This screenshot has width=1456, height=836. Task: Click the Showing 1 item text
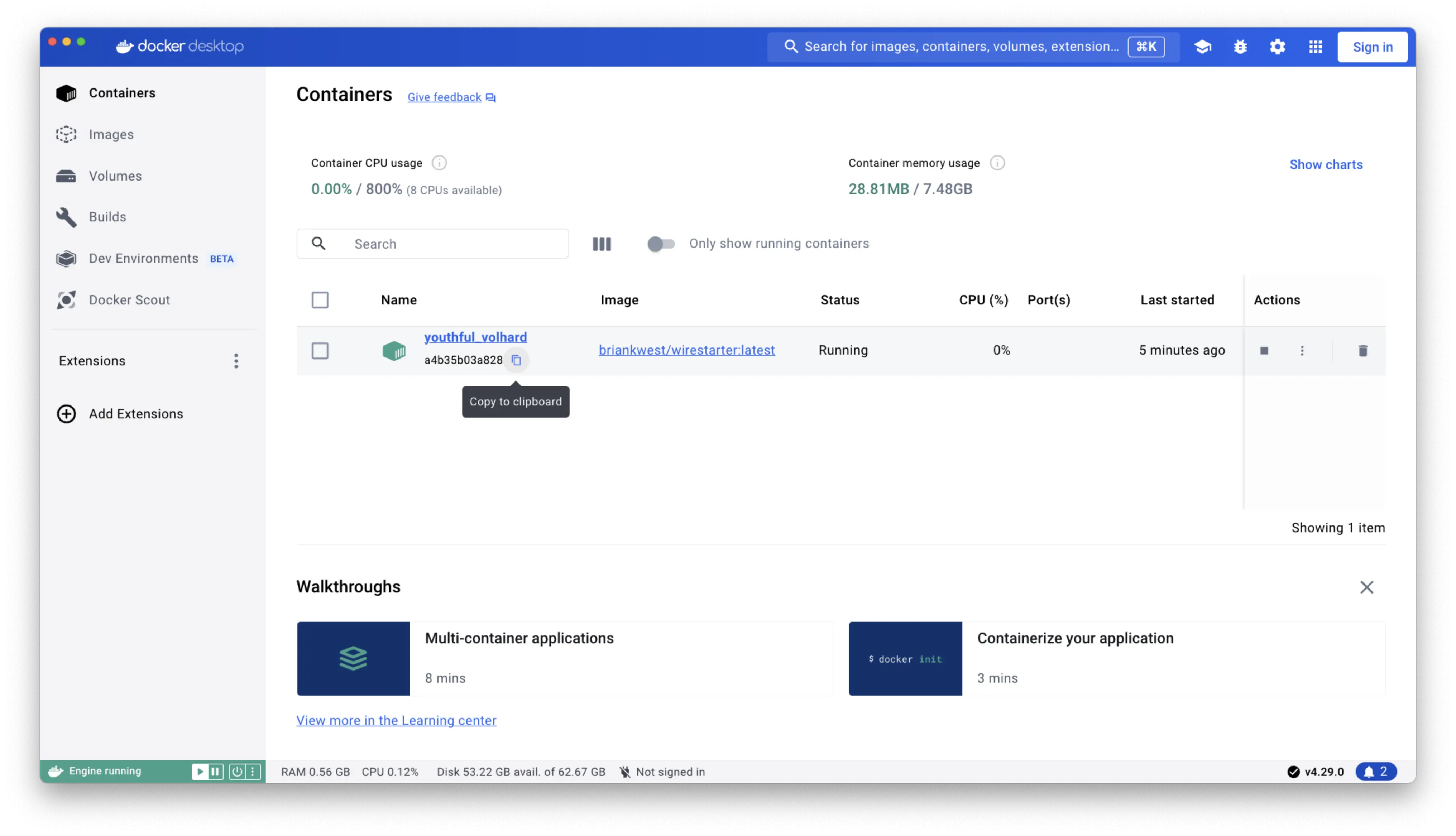click(1338, 528)
